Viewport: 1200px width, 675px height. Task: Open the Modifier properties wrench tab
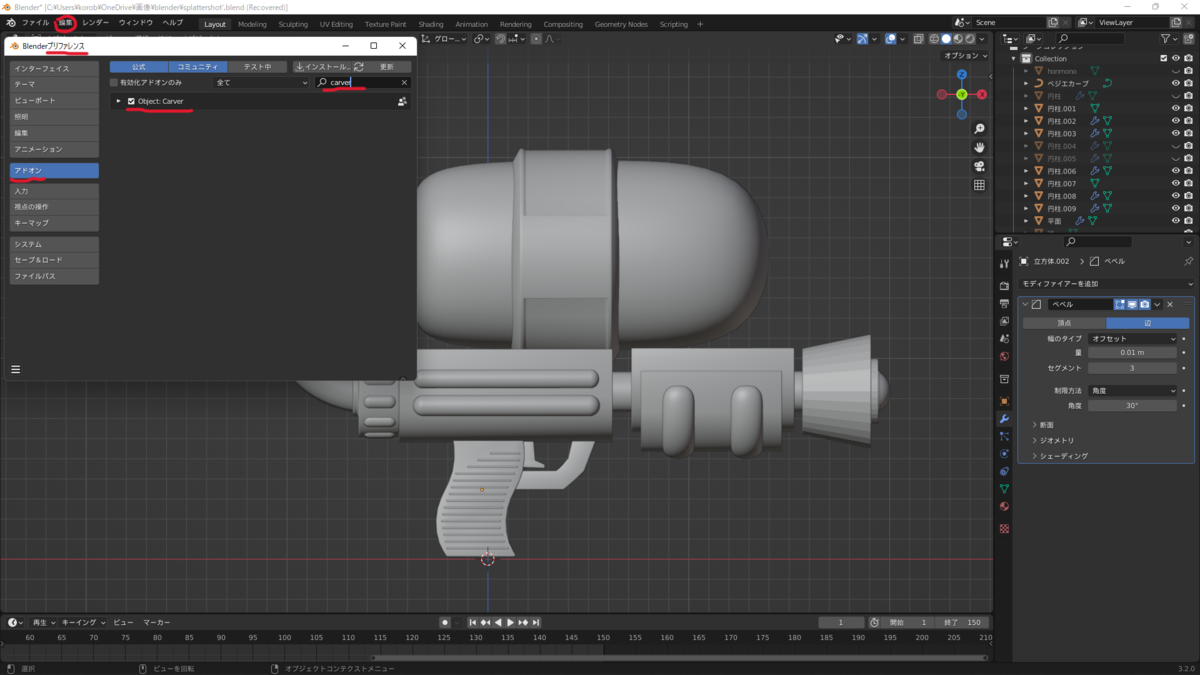(x=1004, y=419)
